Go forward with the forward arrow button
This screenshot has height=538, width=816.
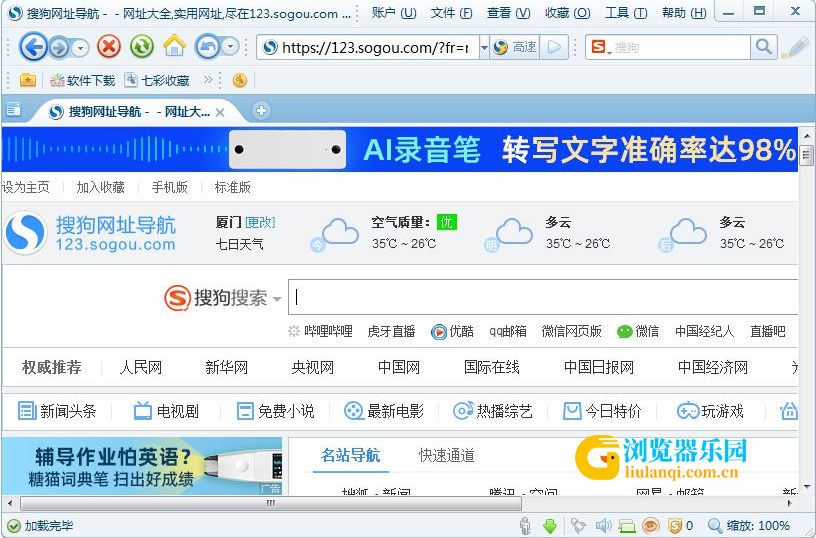click(x=59, y=48)
